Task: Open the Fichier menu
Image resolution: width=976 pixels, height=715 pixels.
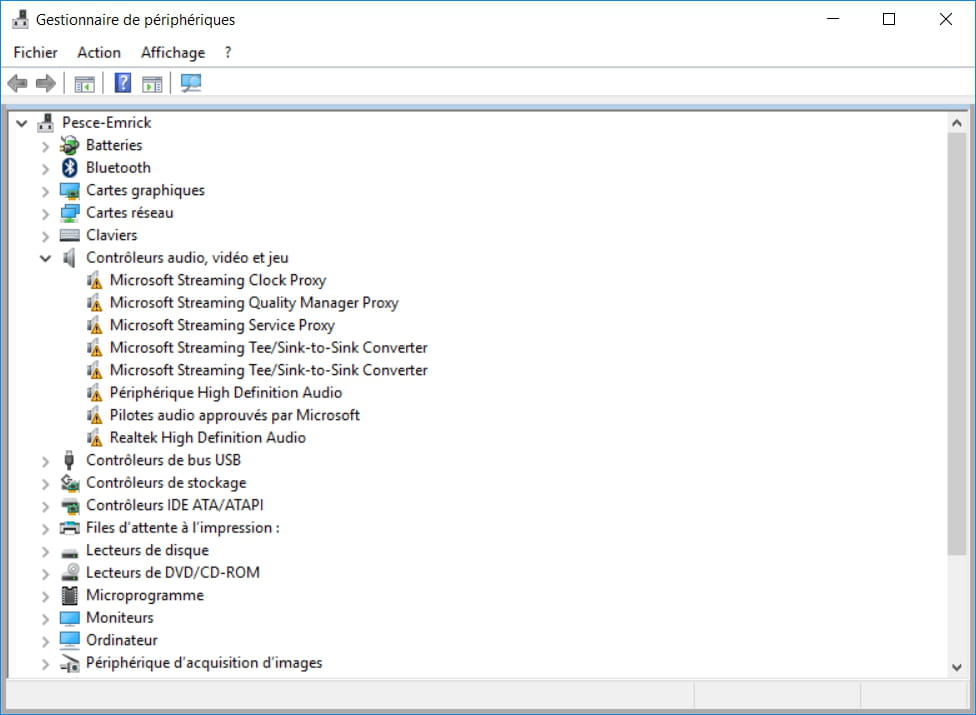Action: pos(35,52)
